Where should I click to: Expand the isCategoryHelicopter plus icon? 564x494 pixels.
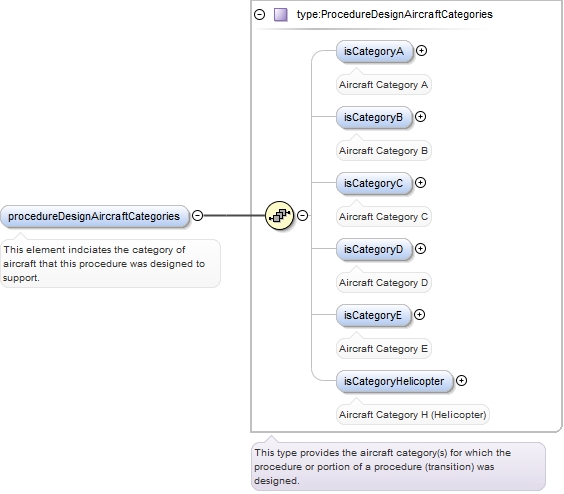point(461,381)
